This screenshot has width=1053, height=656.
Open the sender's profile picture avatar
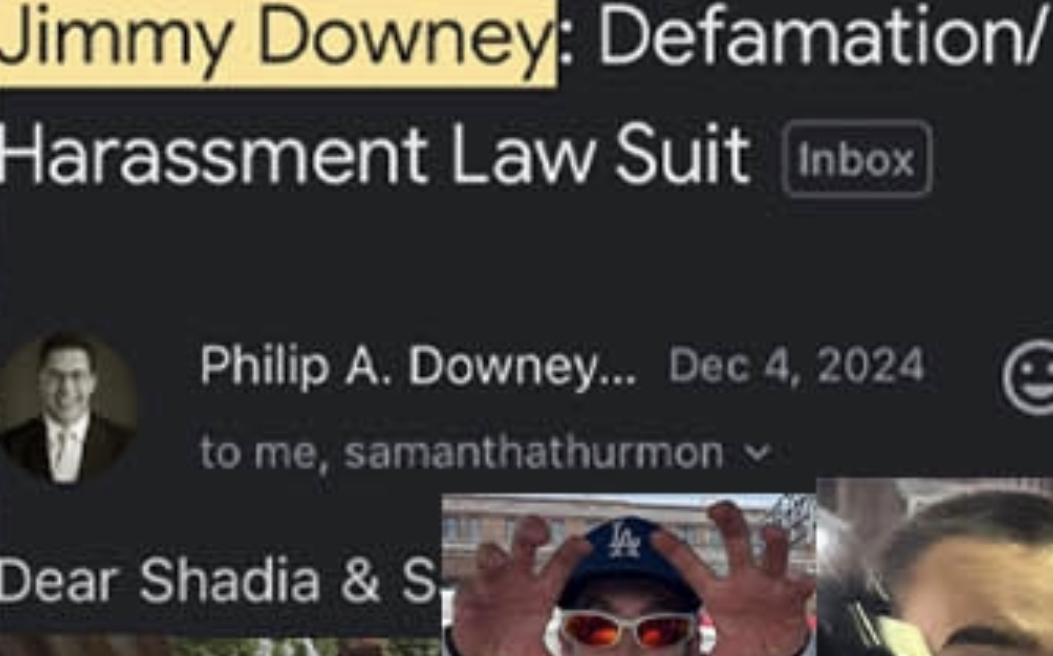pos(66,408)
